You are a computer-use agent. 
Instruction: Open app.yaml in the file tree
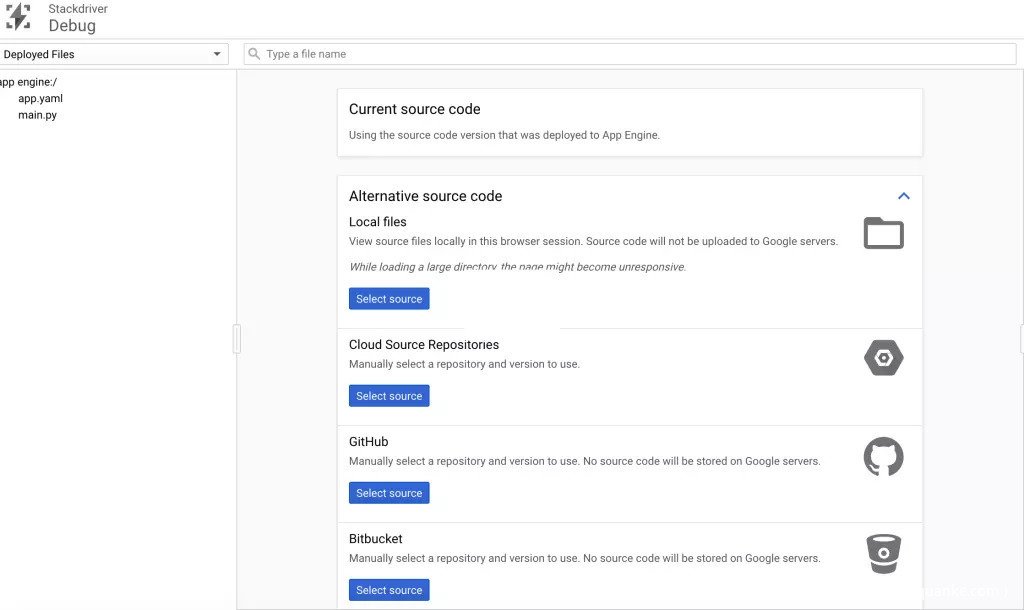click(40, 99)
